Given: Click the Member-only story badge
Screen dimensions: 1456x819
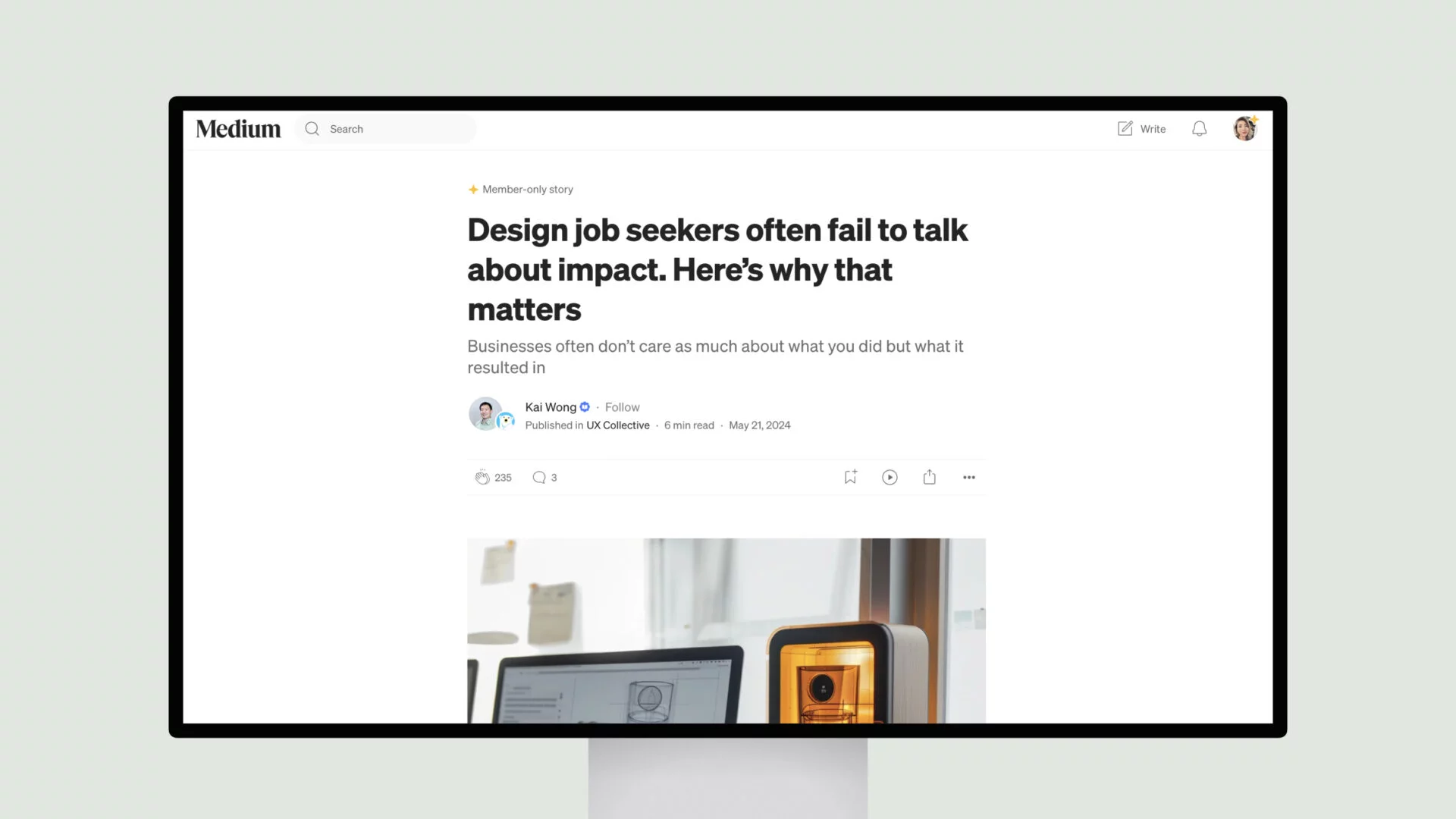Looking at the screenshot, I should (x=520, y=189).
